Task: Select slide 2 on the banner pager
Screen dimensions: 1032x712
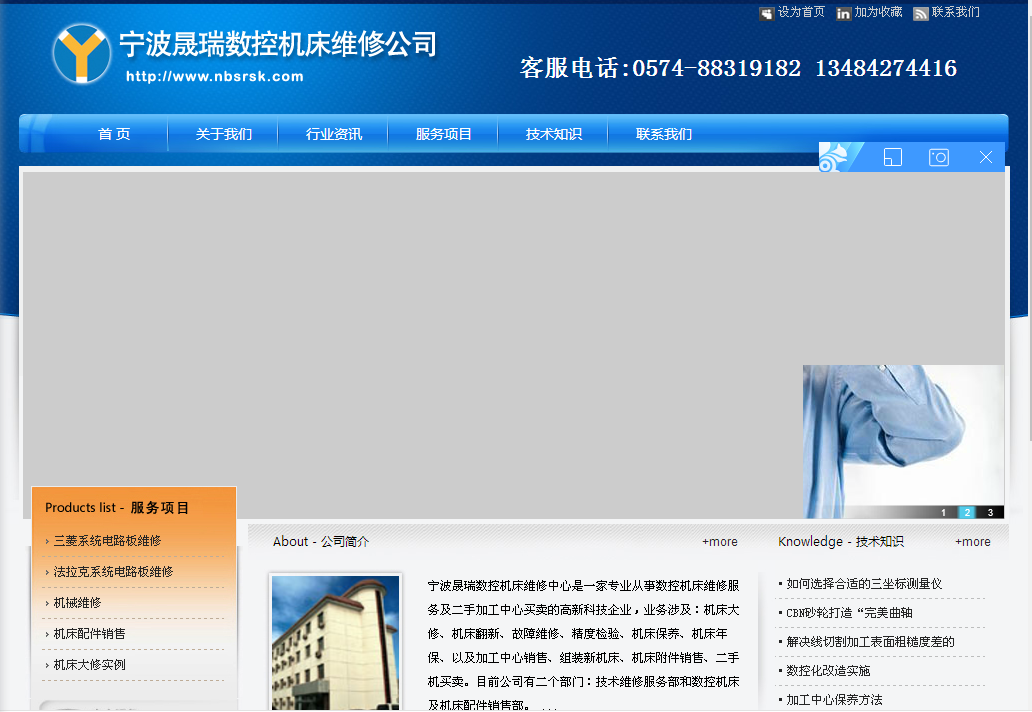Action: coord(967,511)
